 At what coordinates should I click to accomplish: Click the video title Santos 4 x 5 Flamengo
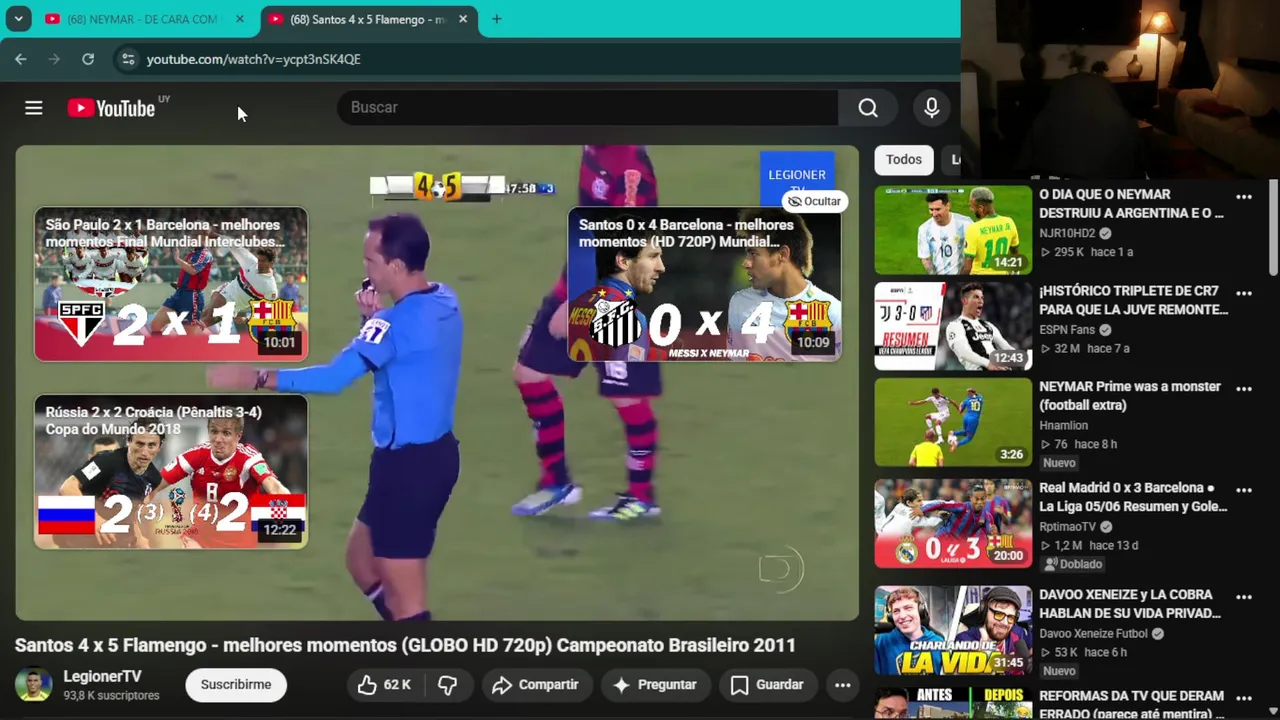(405, 646)
